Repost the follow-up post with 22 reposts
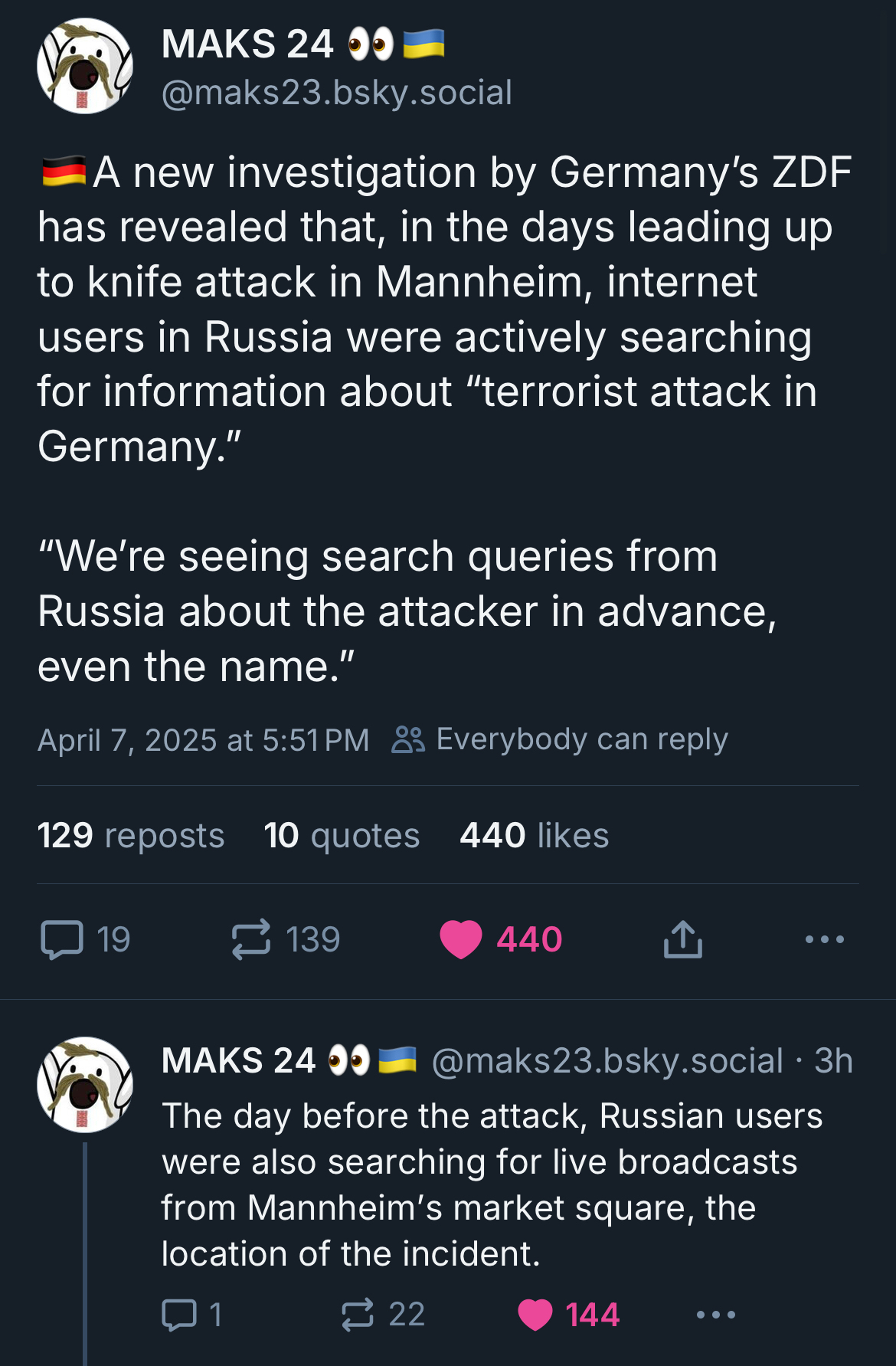896x1366 pixels. coord(358,1315)
